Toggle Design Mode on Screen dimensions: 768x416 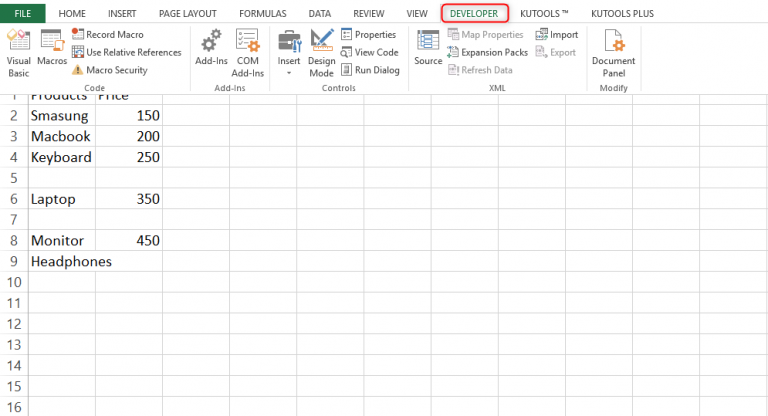coord(322,51)
